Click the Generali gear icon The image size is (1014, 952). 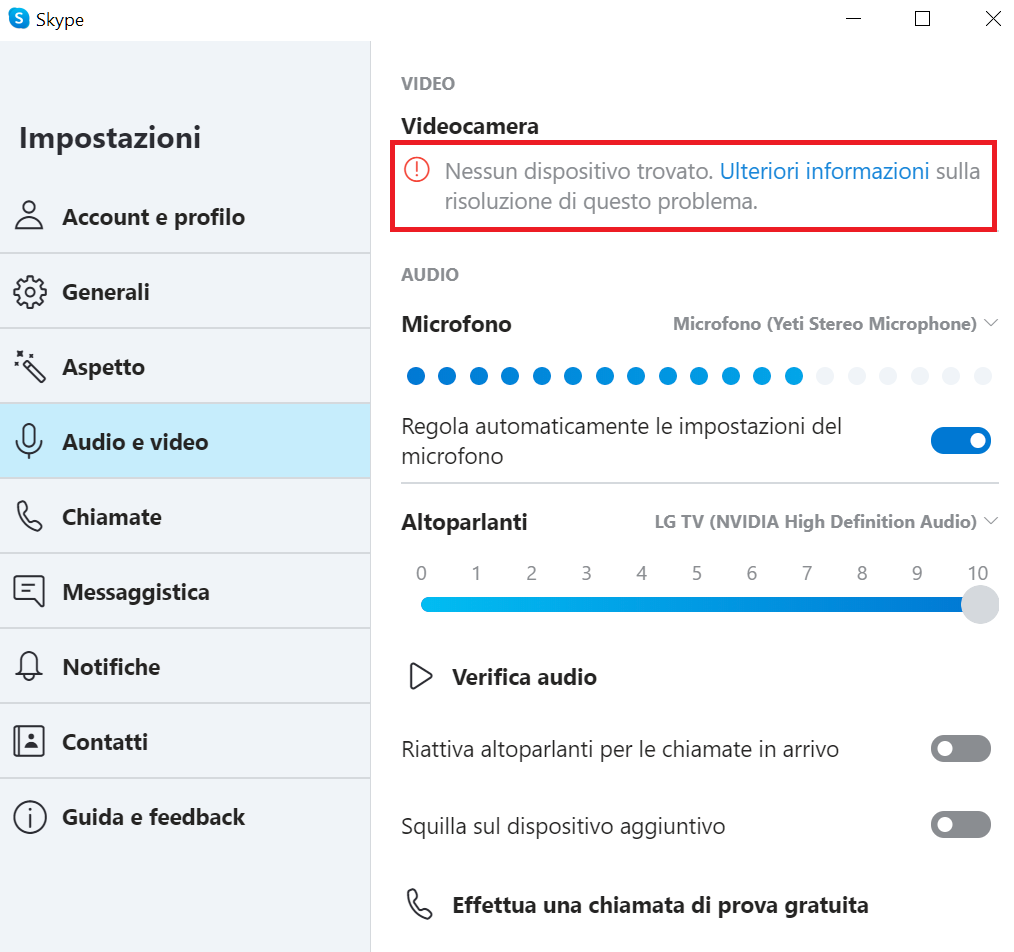[x=30, y=292]
